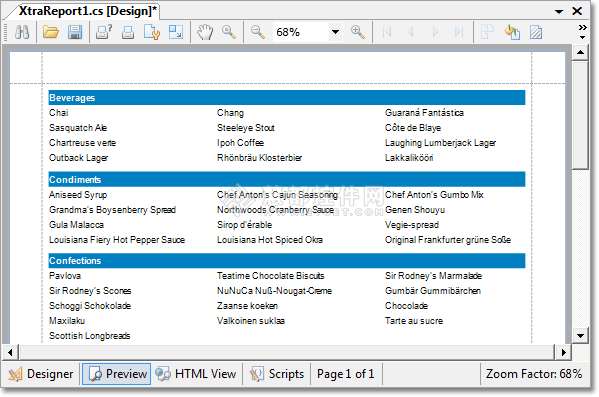
Task: Click Original Frankfurter grüne Soße text
Action: 448,240
